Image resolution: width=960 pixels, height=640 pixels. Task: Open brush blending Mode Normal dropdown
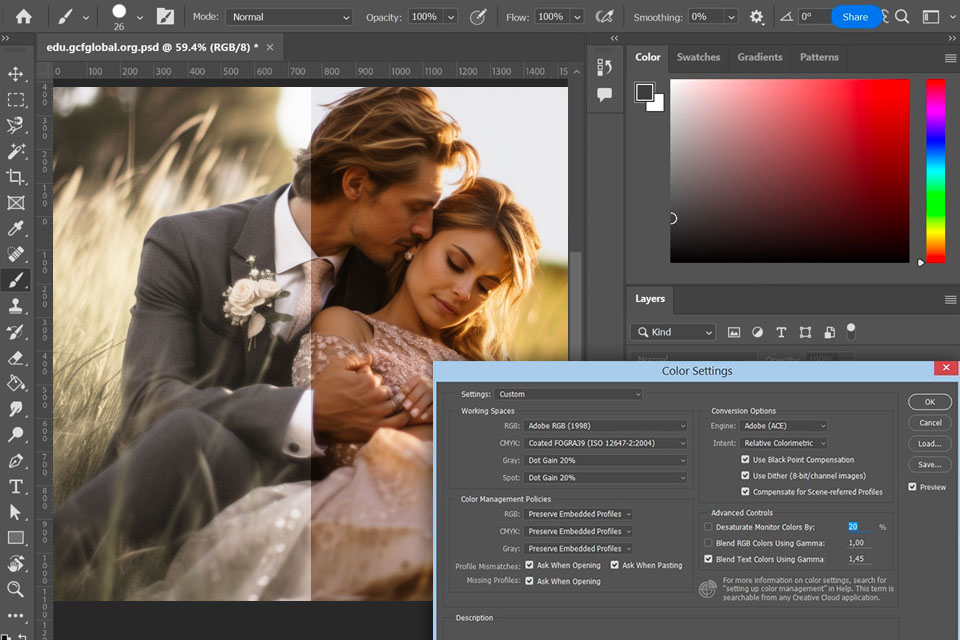[x=290, y=17]
